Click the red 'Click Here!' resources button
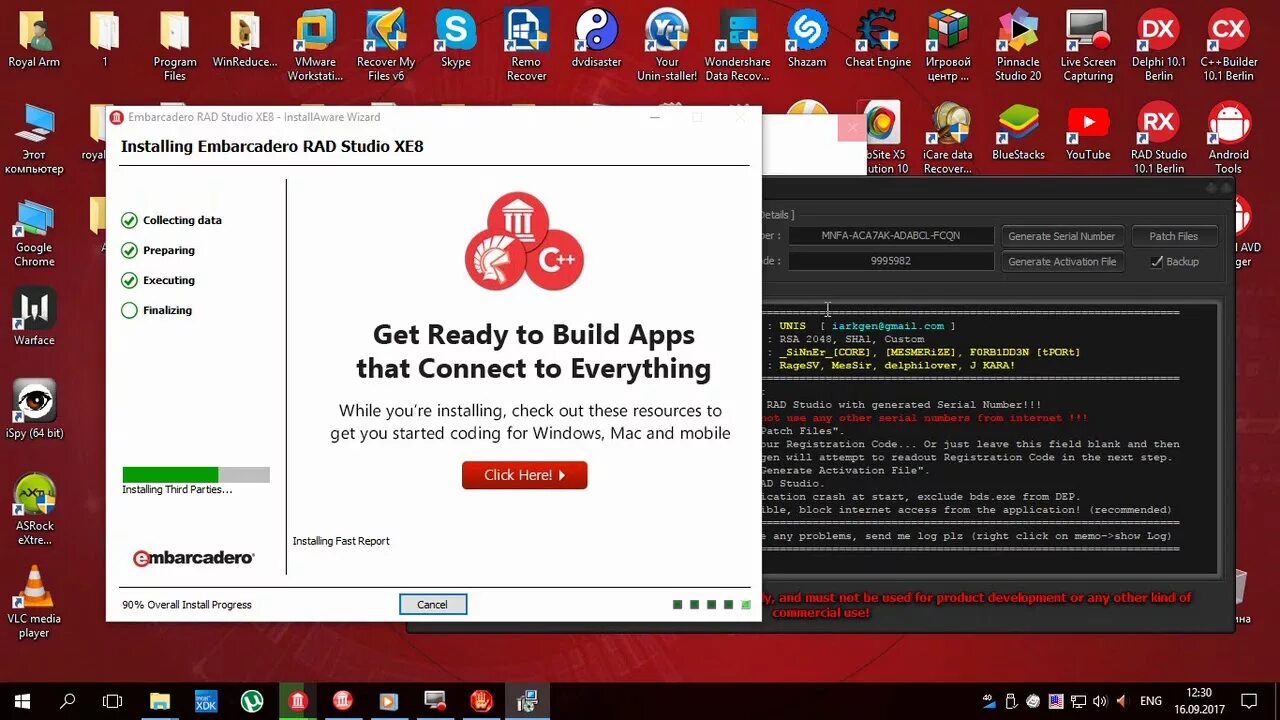Viewport: 1280px width, 720px height. (524, 475)
